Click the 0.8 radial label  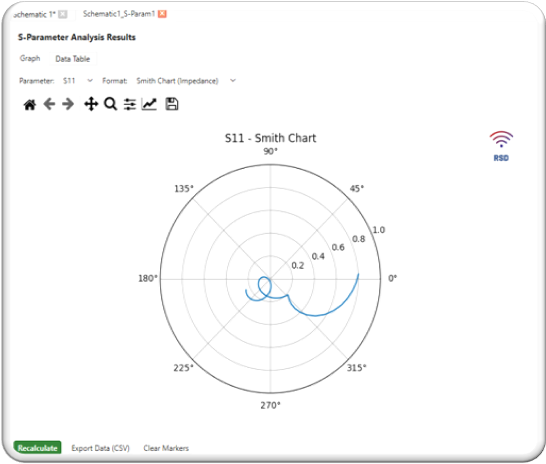tap(359, 239)
